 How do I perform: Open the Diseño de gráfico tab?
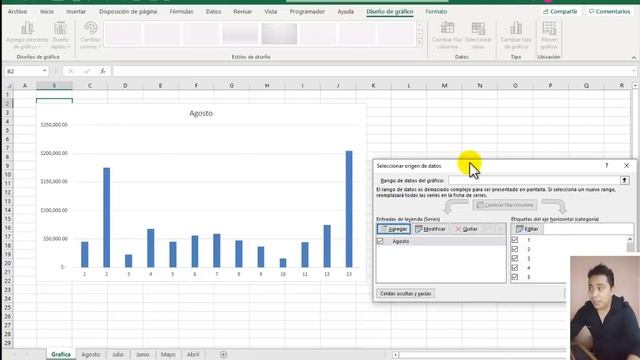pos(389,11)
